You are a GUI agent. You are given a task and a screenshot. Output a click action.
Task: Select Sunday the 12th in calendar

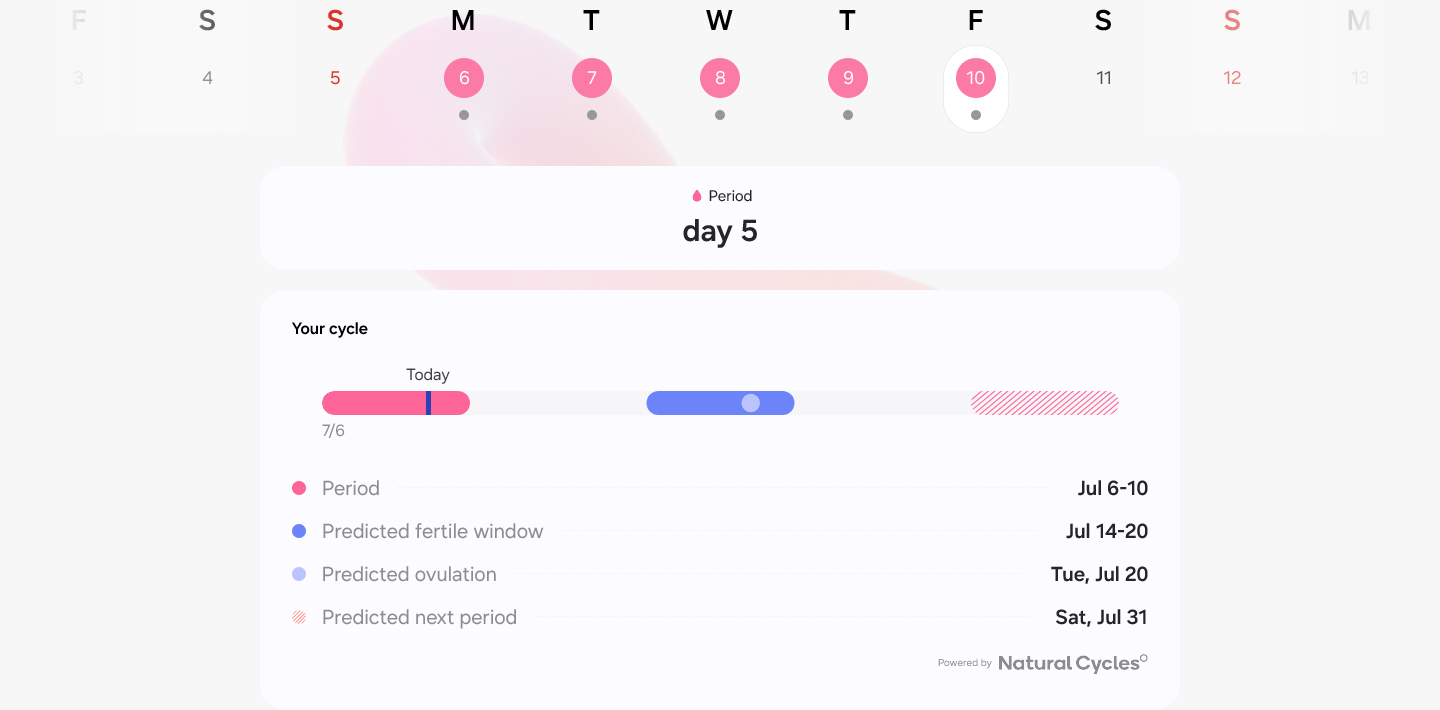pyautogui.click(x=1232, y=78)
